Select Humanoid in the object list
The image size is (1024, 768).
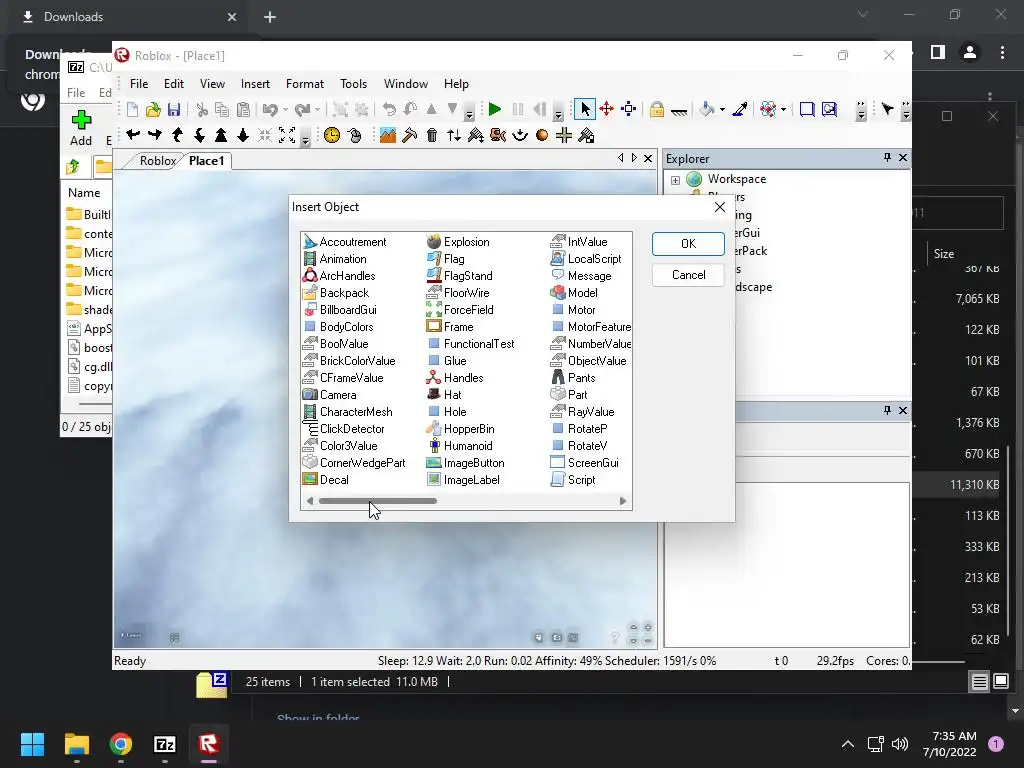coord(468,445)
